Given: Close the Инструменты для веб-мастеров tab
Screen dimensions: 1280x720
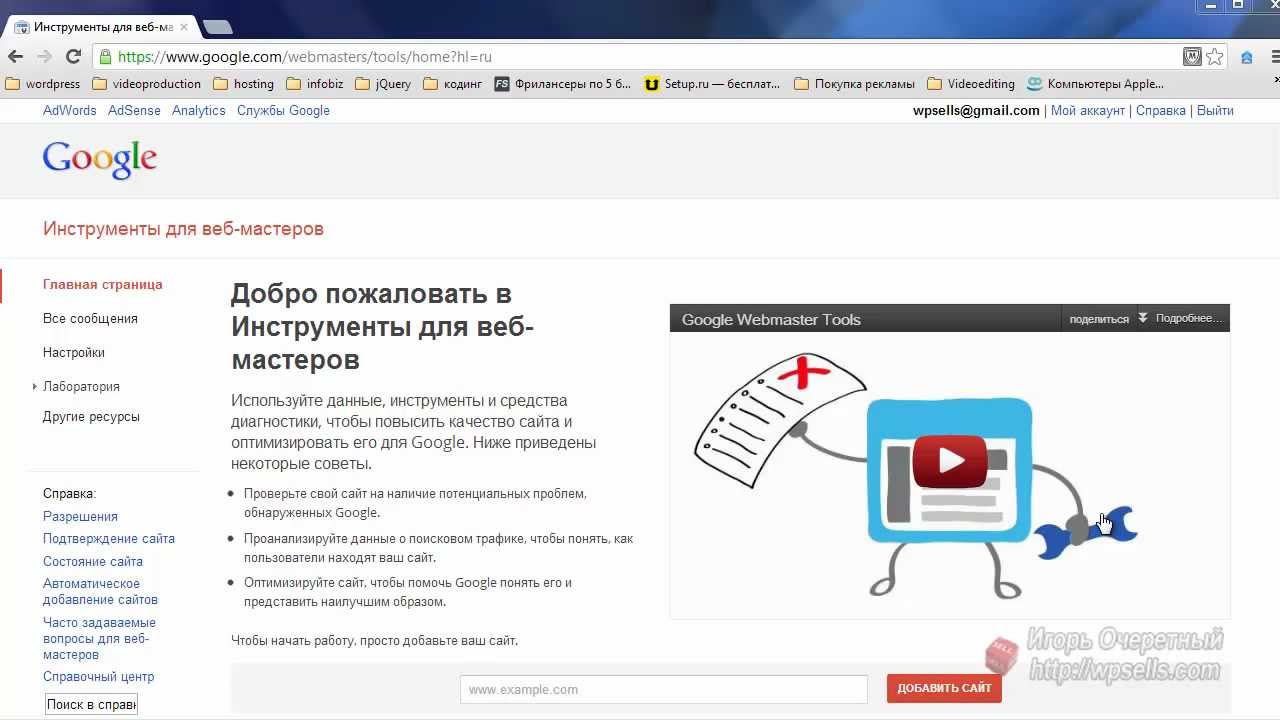Looking at the screenshot, I should (x=184, y=27).
